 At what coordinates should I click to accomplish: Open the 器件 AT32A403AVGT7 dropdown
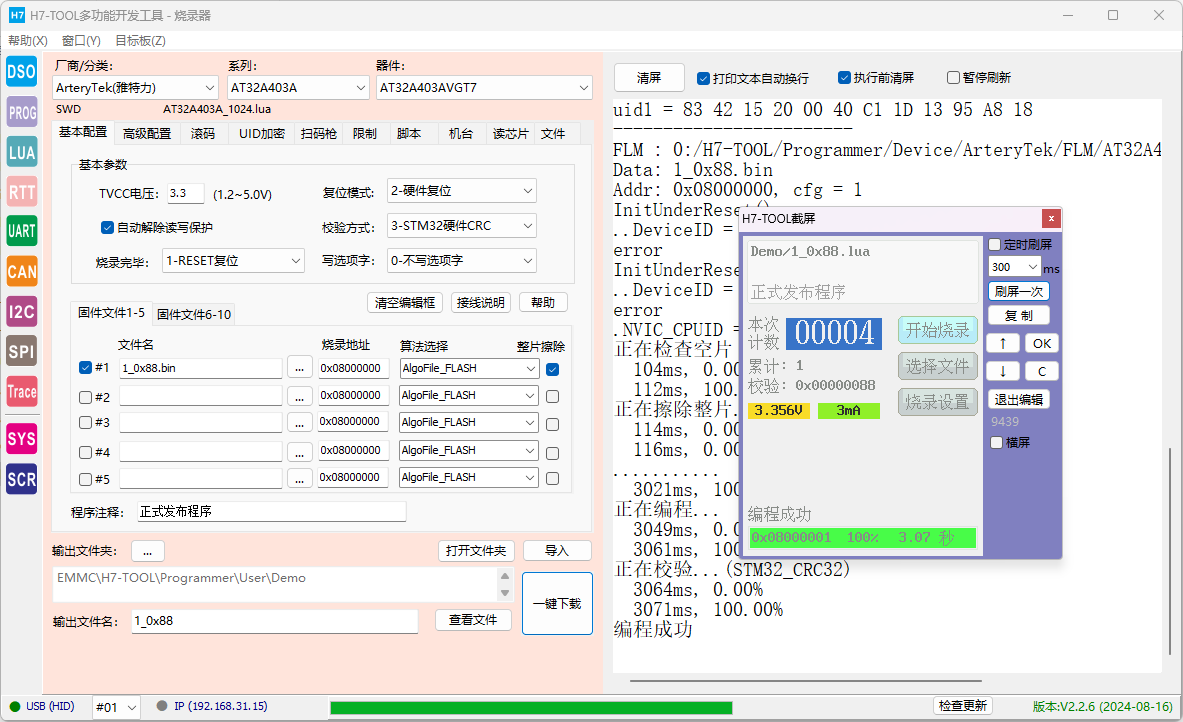coord(484,88)
